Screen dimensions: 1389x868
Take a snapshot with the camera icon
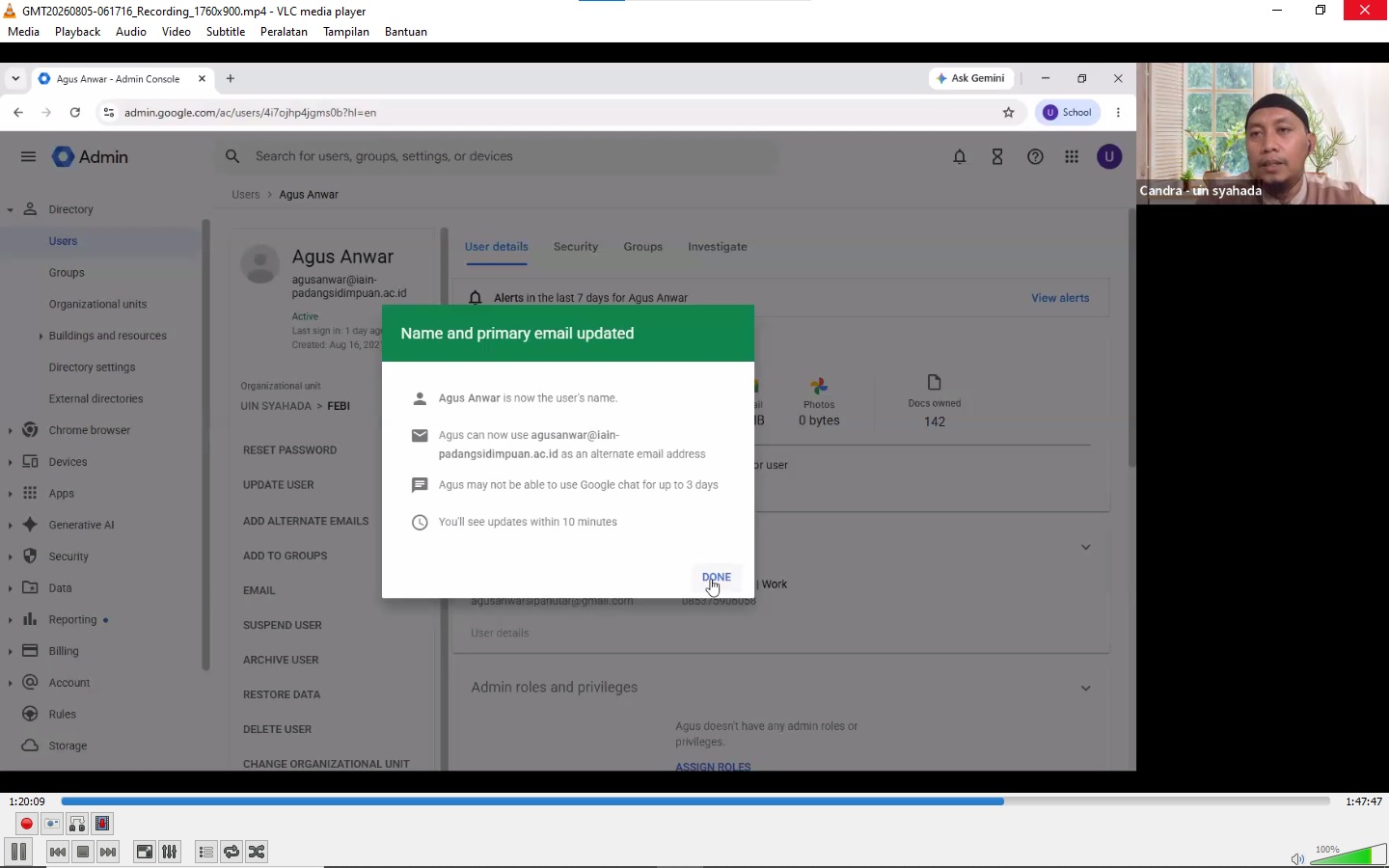52,824
